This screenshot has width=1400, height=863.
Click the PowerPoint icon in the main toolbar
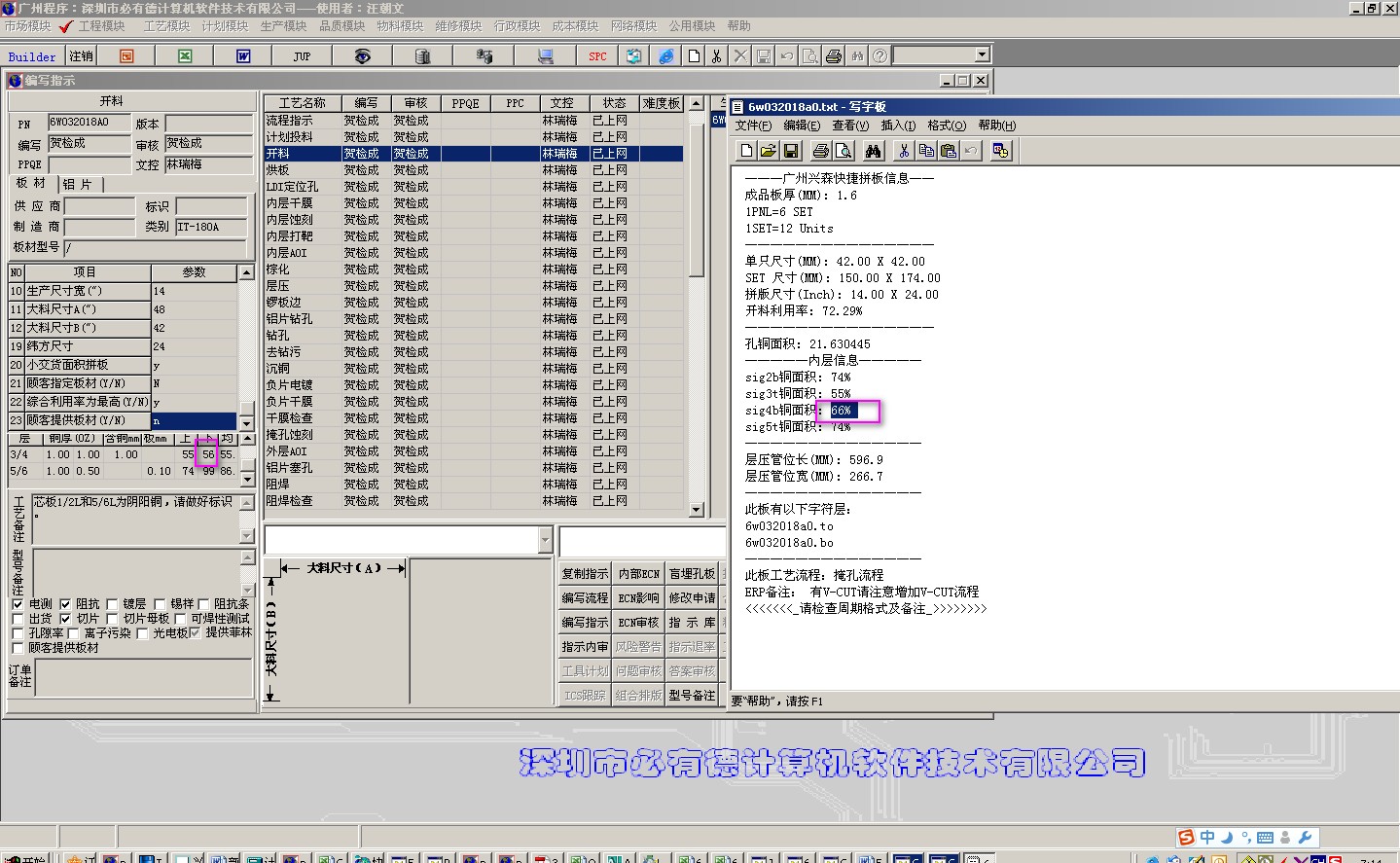point(126,56)
